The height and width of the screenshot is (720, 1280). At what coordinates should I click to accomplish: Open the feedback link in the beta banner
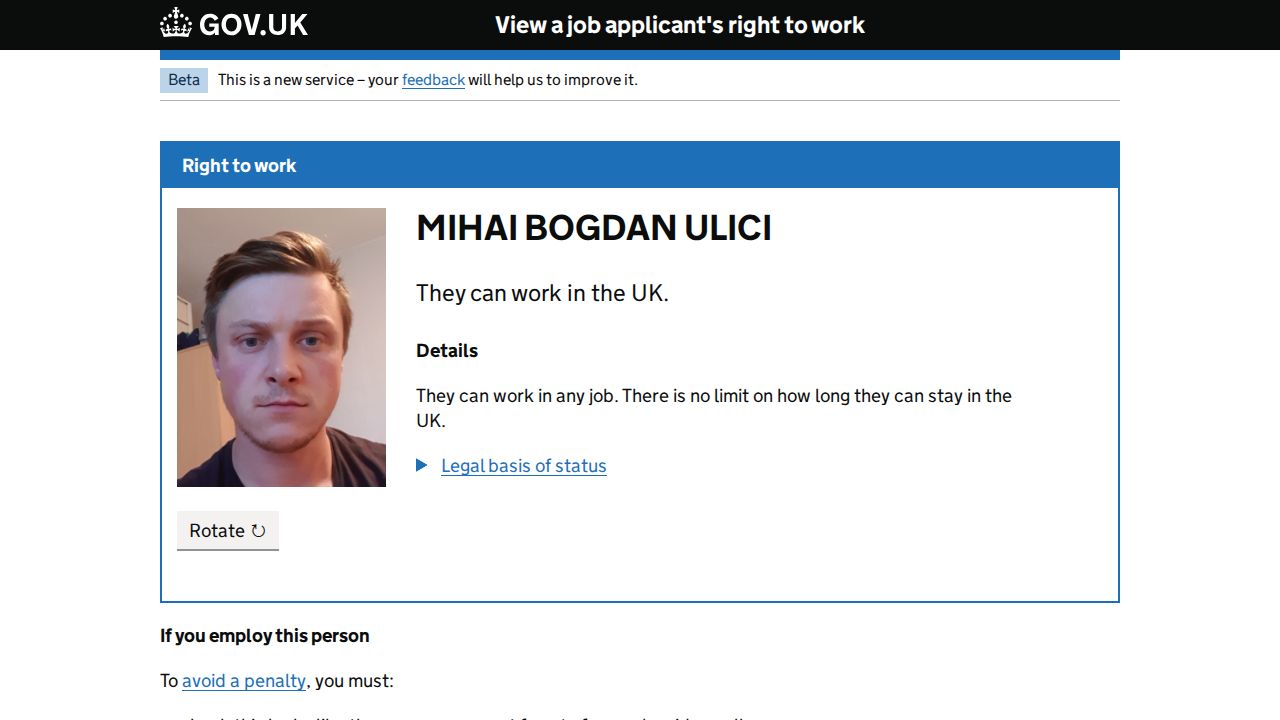click(433, 80)
